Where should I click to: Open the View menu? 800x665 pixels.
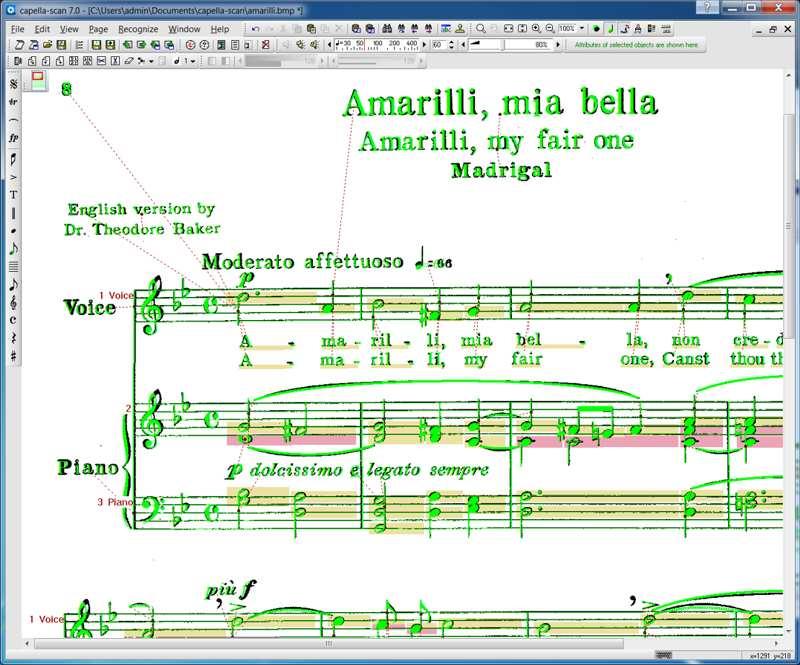(69, 29)
